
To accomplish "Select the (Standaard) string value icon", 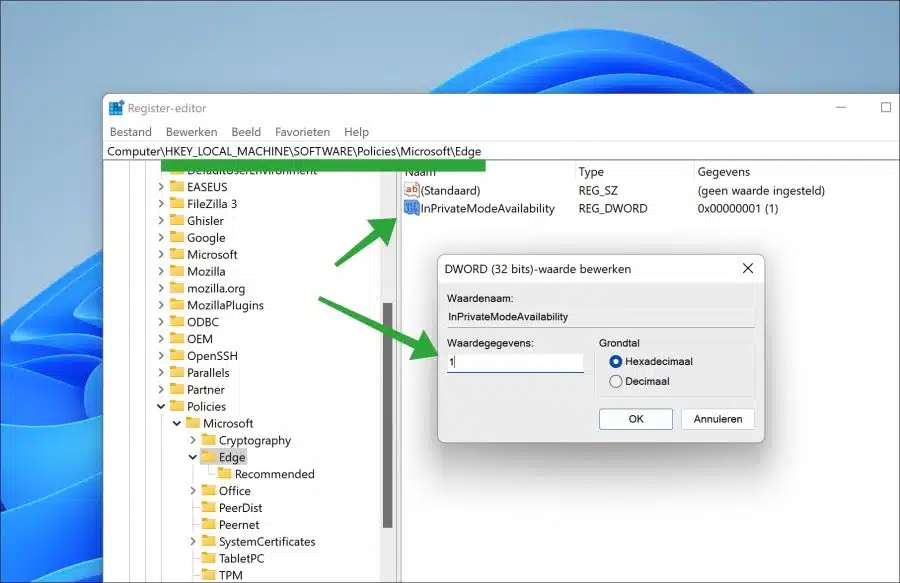I will click(x=412, y=190).
